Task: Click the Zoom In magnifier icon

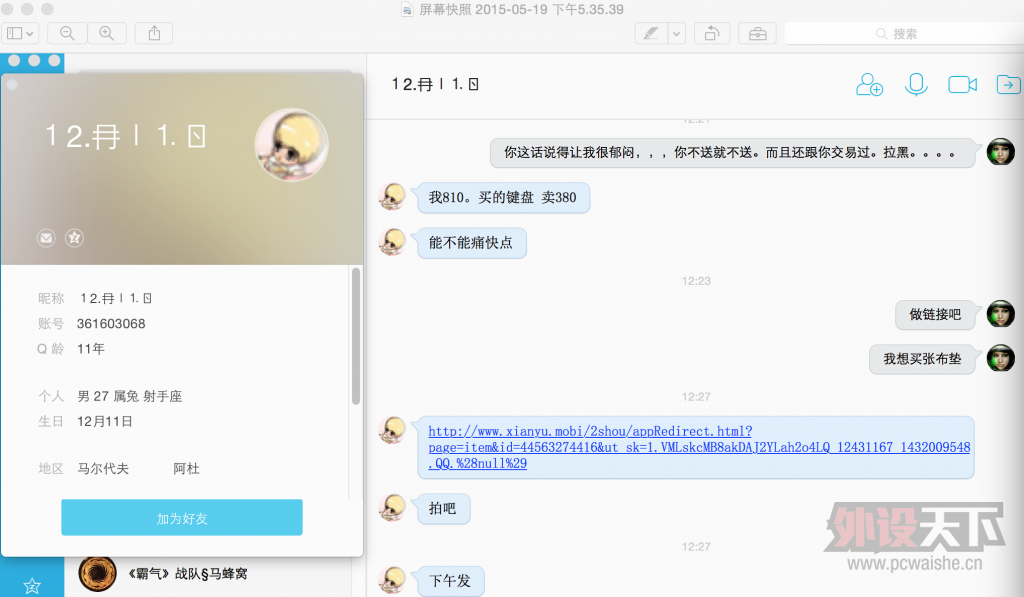Action: click(x=106, y=33)
